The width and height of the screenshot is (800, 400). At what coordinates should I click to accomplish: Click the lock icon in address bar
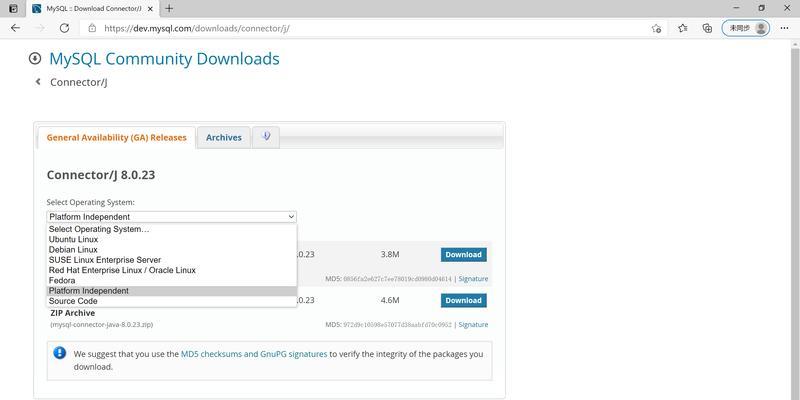[92, 28]
